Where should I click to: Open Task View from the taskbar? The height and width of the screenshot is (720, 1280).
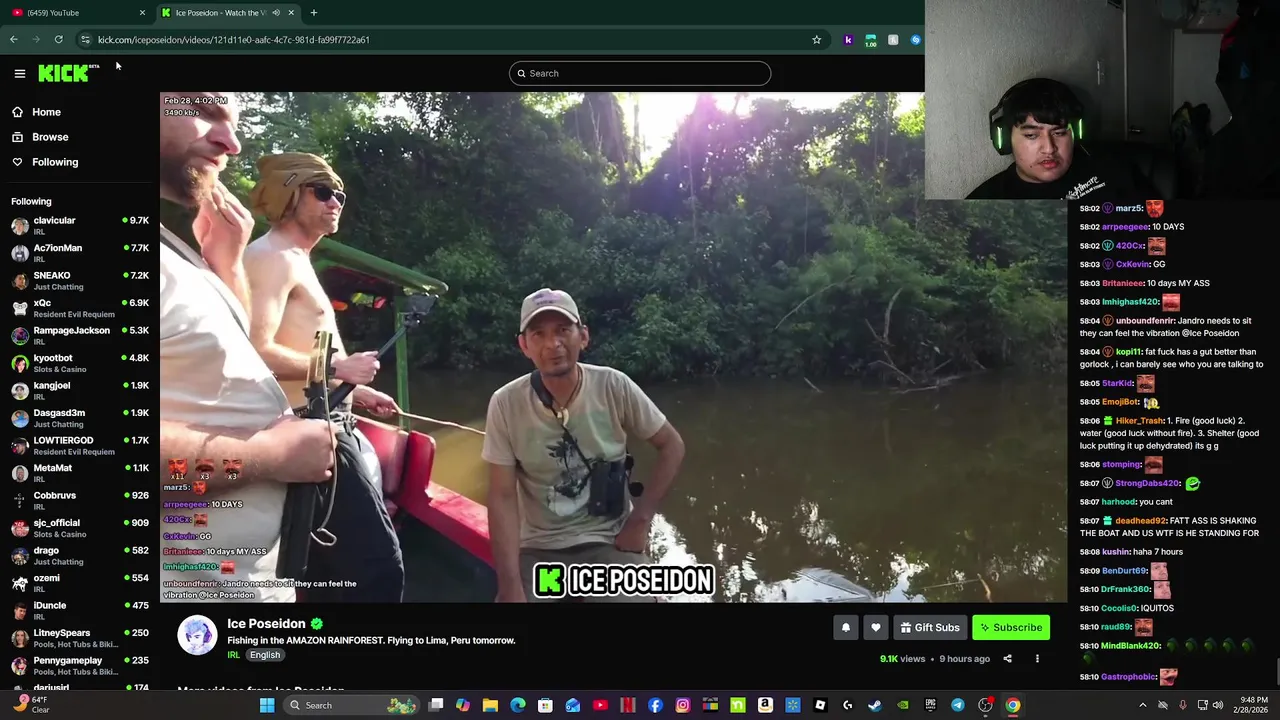tap(436, 705)
